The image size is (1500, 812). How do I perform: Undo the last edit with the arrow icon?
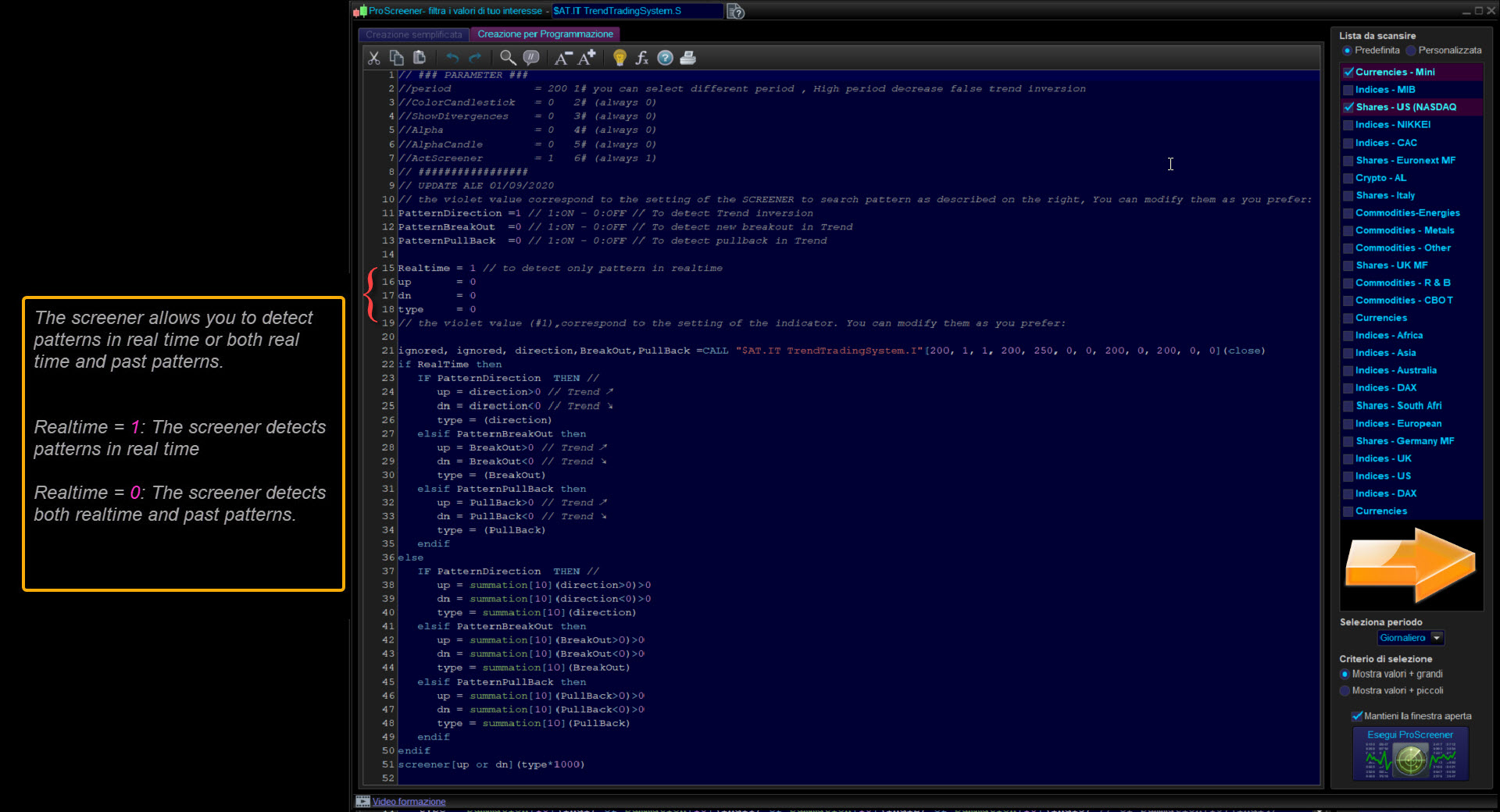(x=452, y=58)
